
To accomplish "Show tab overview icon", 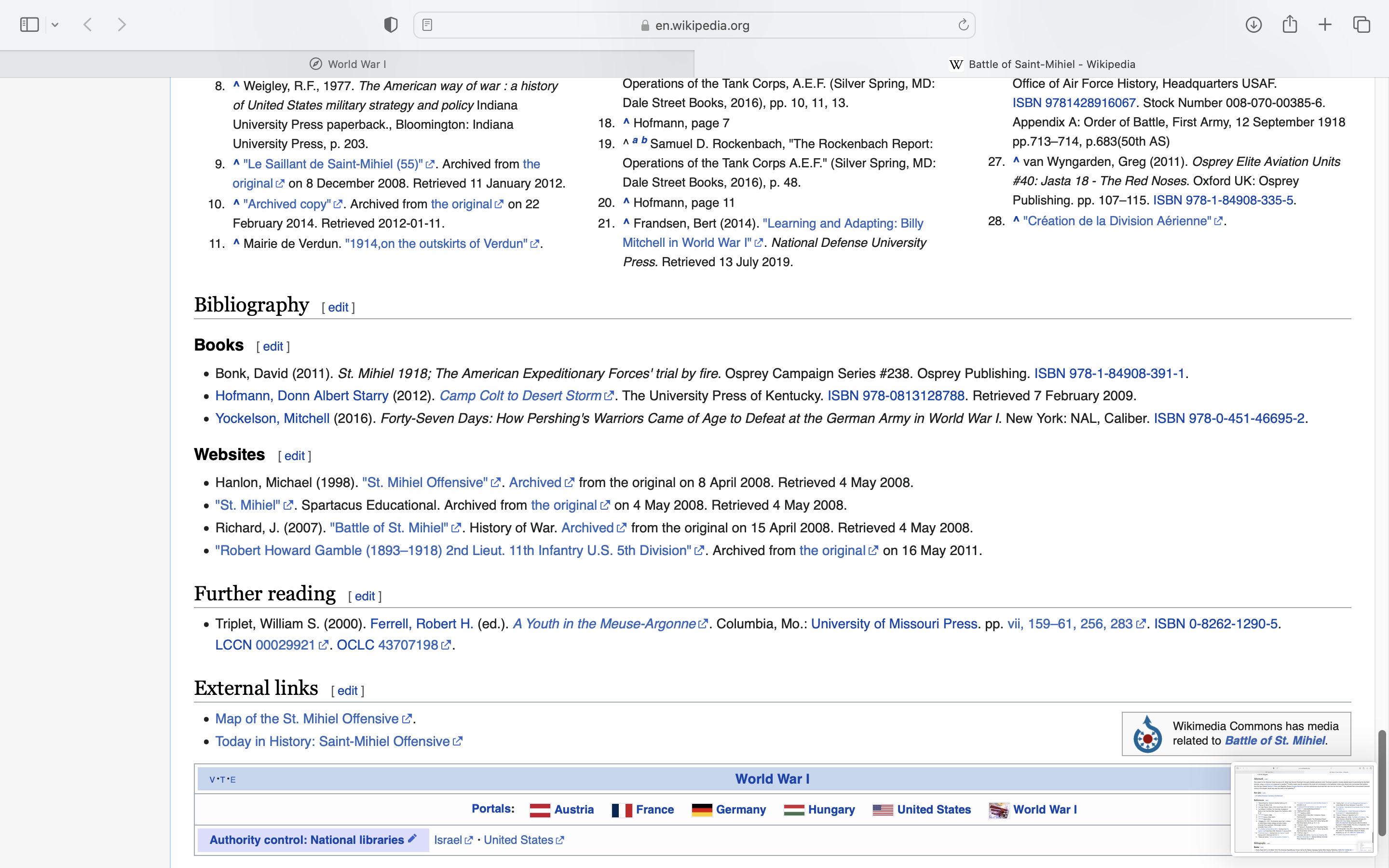I will pyautogui.click(x=1362, y=25).
